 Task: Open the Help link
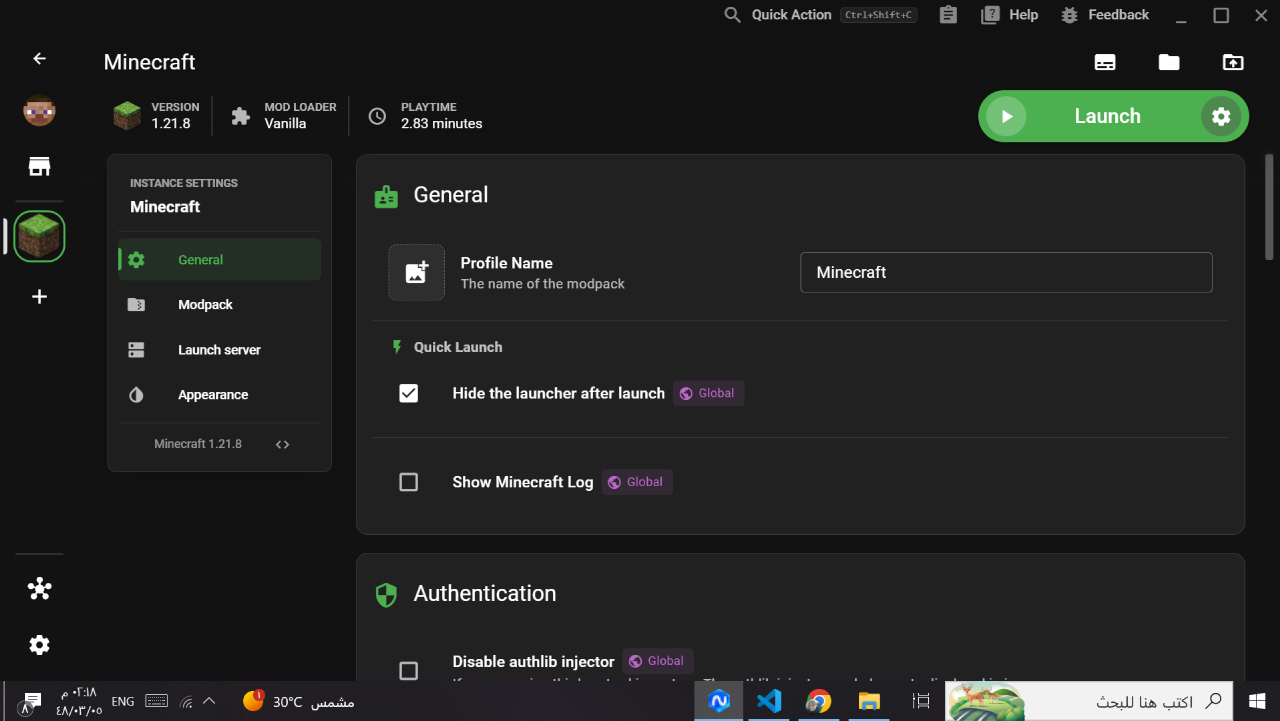click(x=1010, y=15)
